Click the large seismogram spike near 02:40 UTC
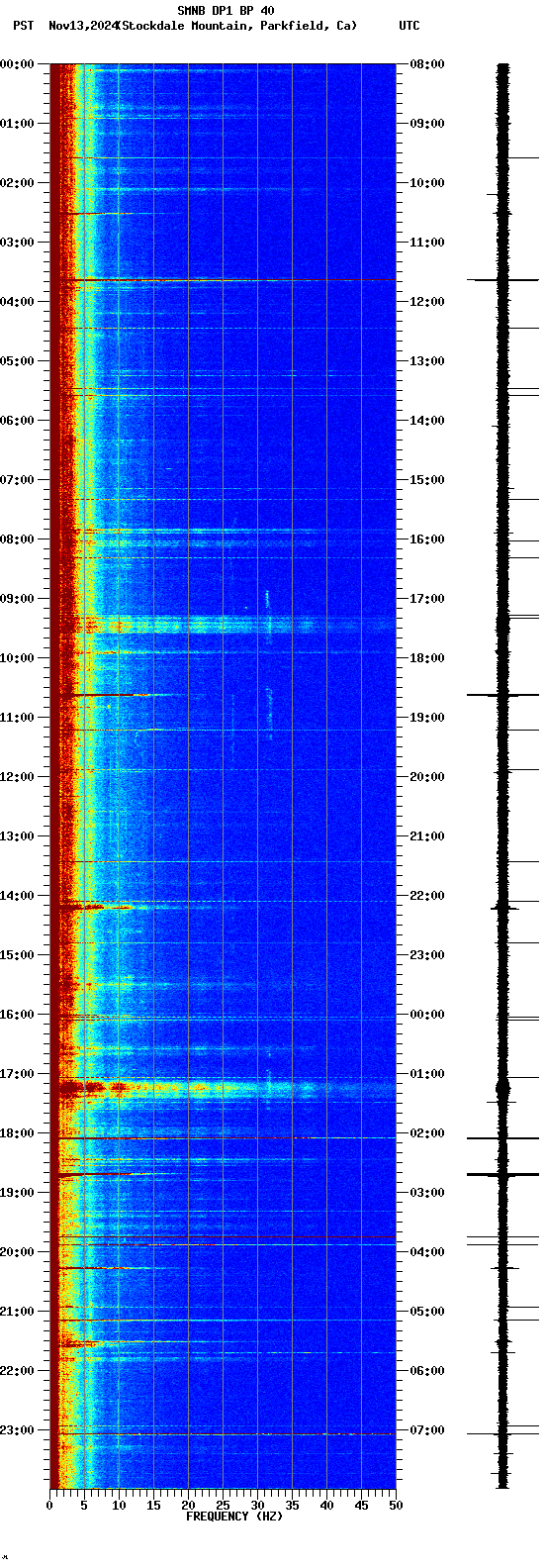 (x=502, y=1174)
